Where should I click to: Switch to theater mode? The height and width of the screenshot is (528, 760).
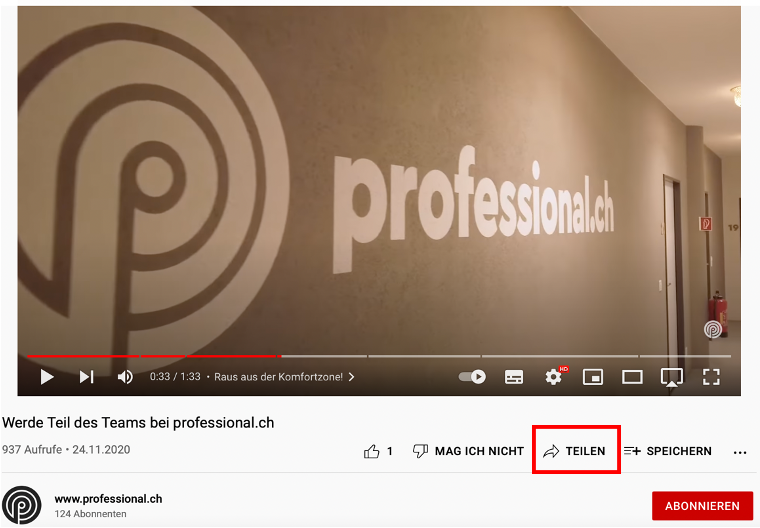tap(632, 377)
